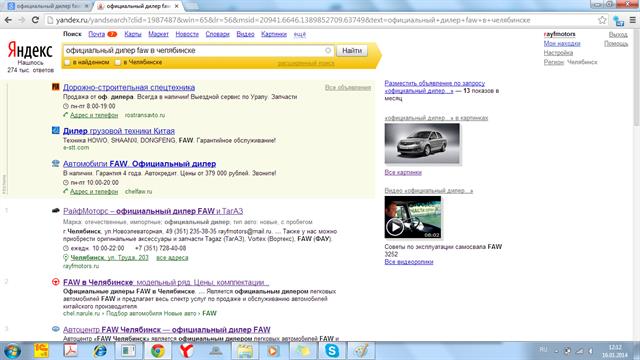Viewport: 640px width, 360px height.
Task: Click favicon of Дорожно-строительная спецтехника ad
Action: tap(56, 87)
